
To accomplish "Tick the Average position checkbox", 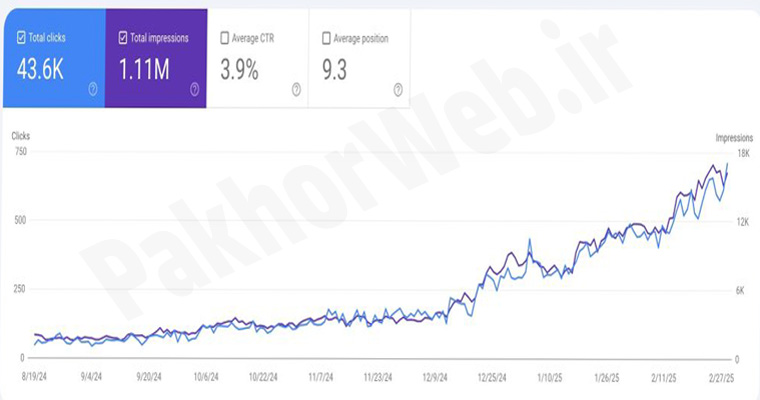I will (327, 38).
